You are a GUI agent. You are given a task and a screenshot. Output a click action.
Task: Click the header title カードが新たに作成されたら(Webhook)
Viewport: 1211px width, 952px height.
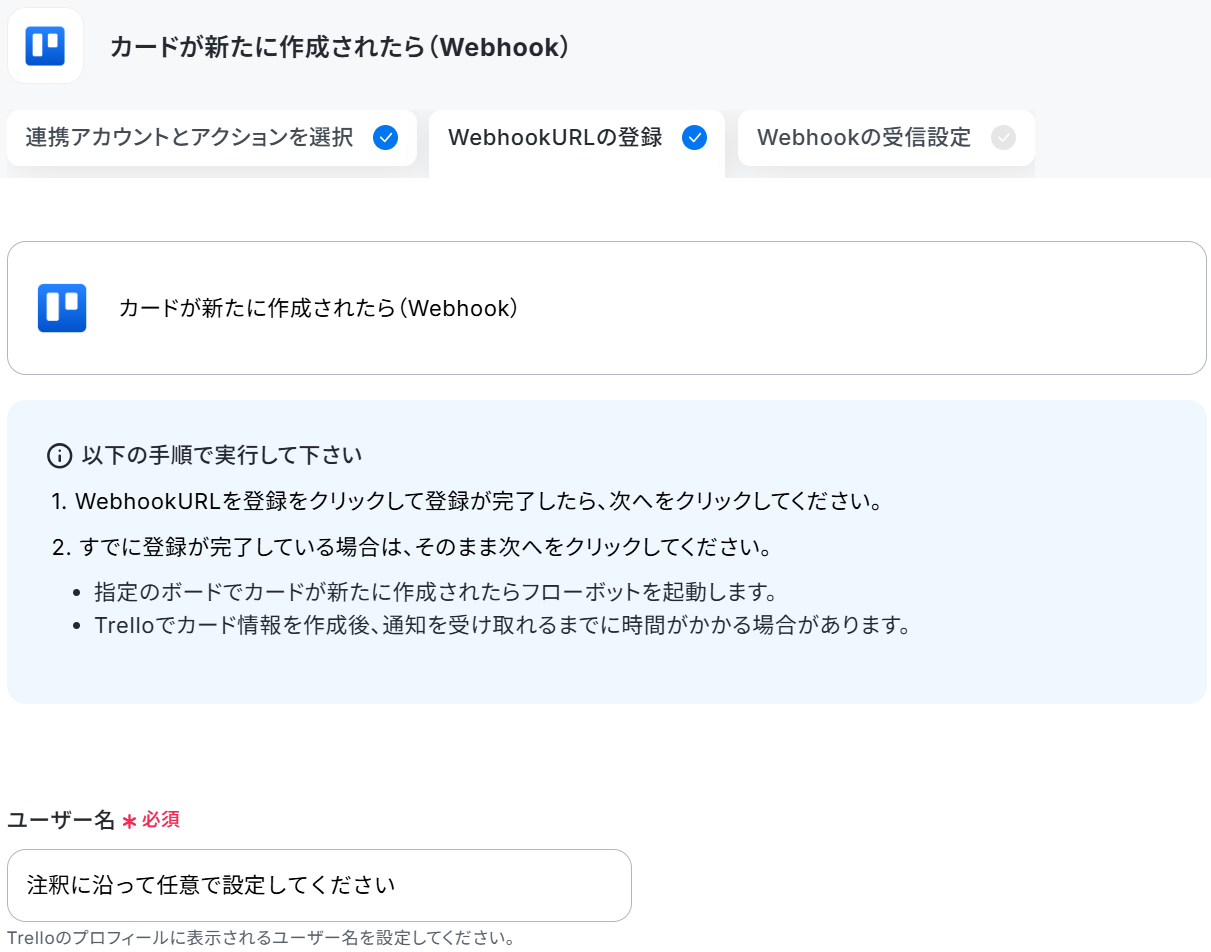pyautogui.click(x=340, y=47)
